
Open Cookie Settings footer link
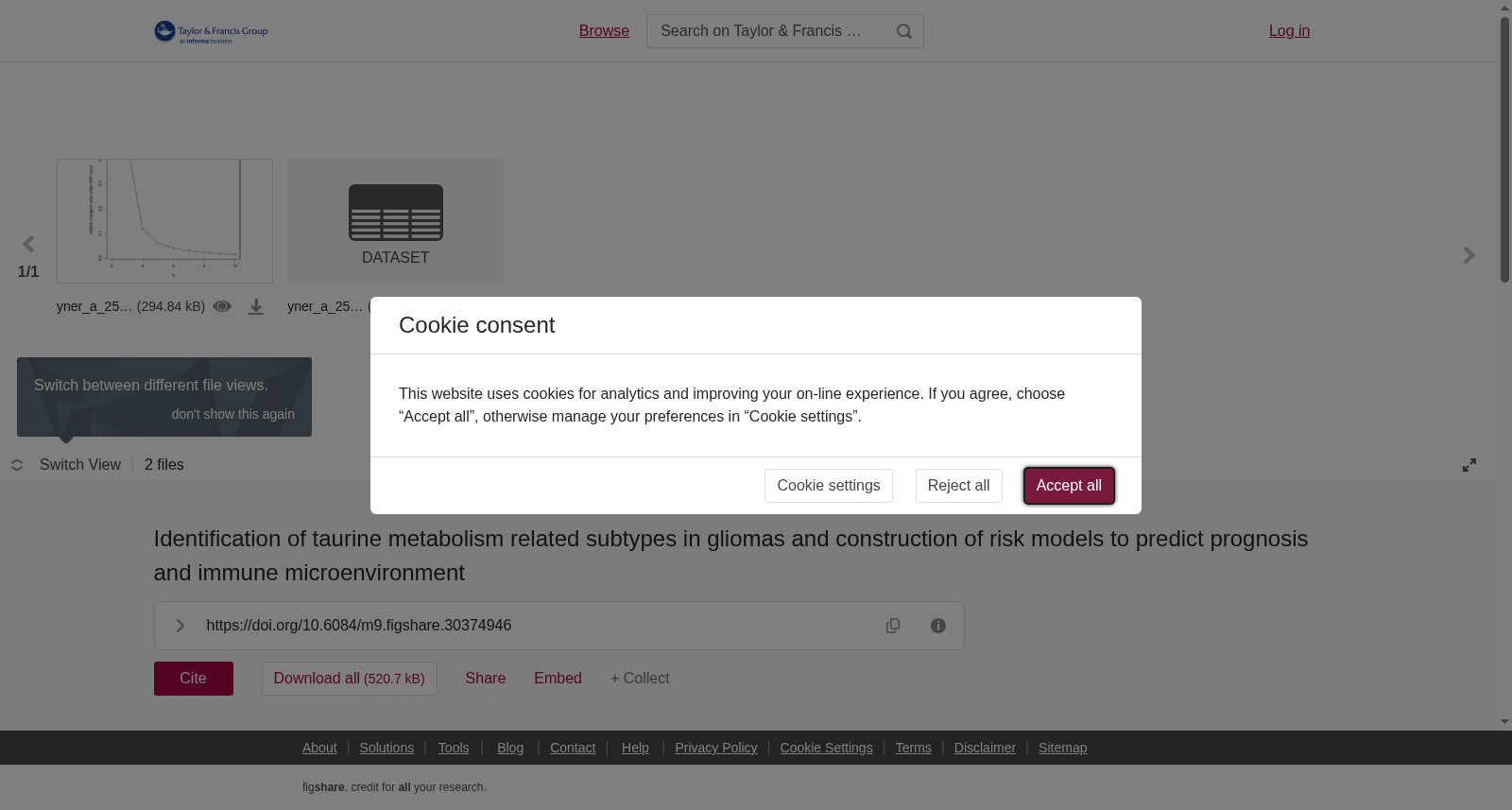click(x=827, y=748)
